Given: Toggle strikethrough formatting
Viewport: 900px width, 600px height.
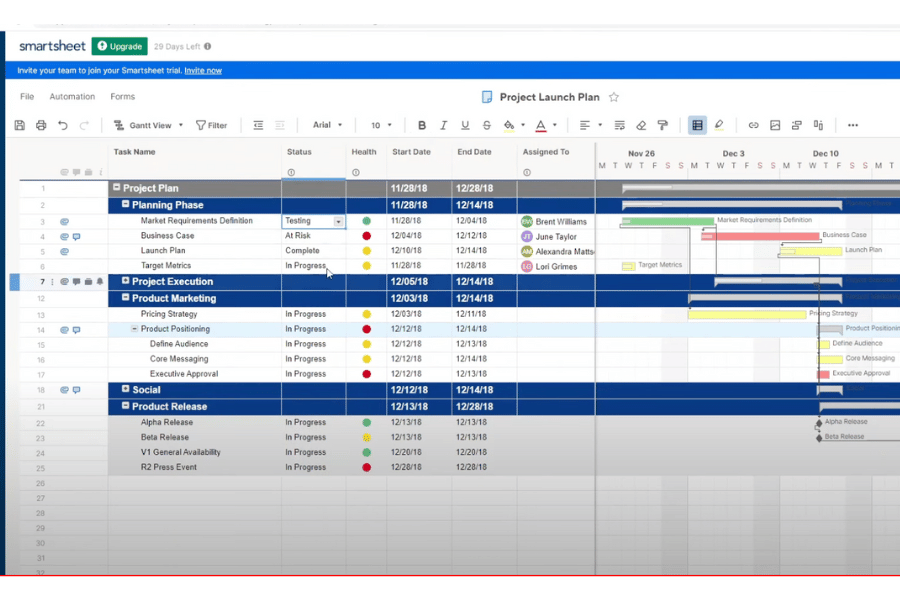Looking at the screenshot, I should click(487, 125).
